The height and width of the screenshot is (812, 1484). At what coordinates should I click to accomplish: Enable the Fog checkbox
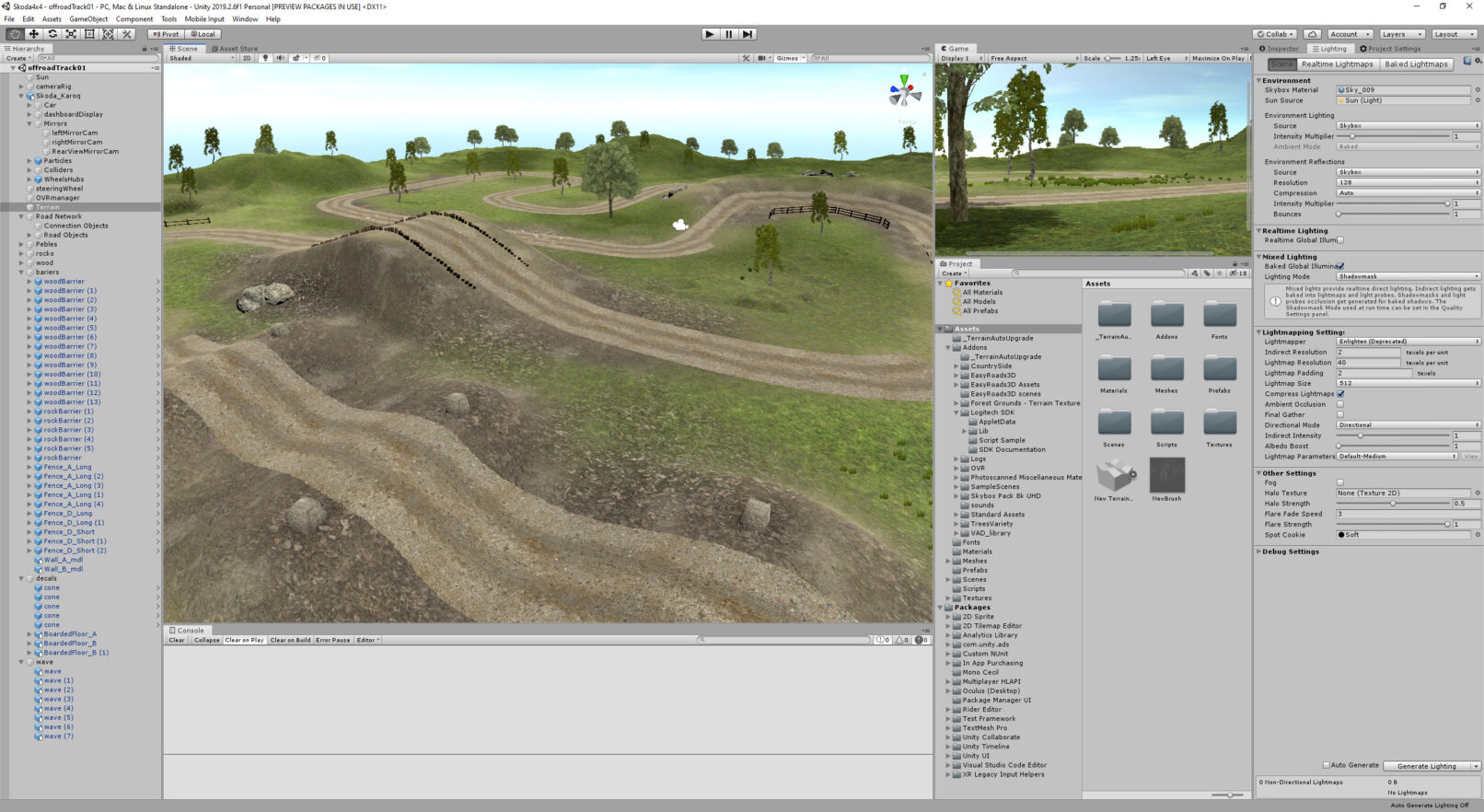(1340, 482)
